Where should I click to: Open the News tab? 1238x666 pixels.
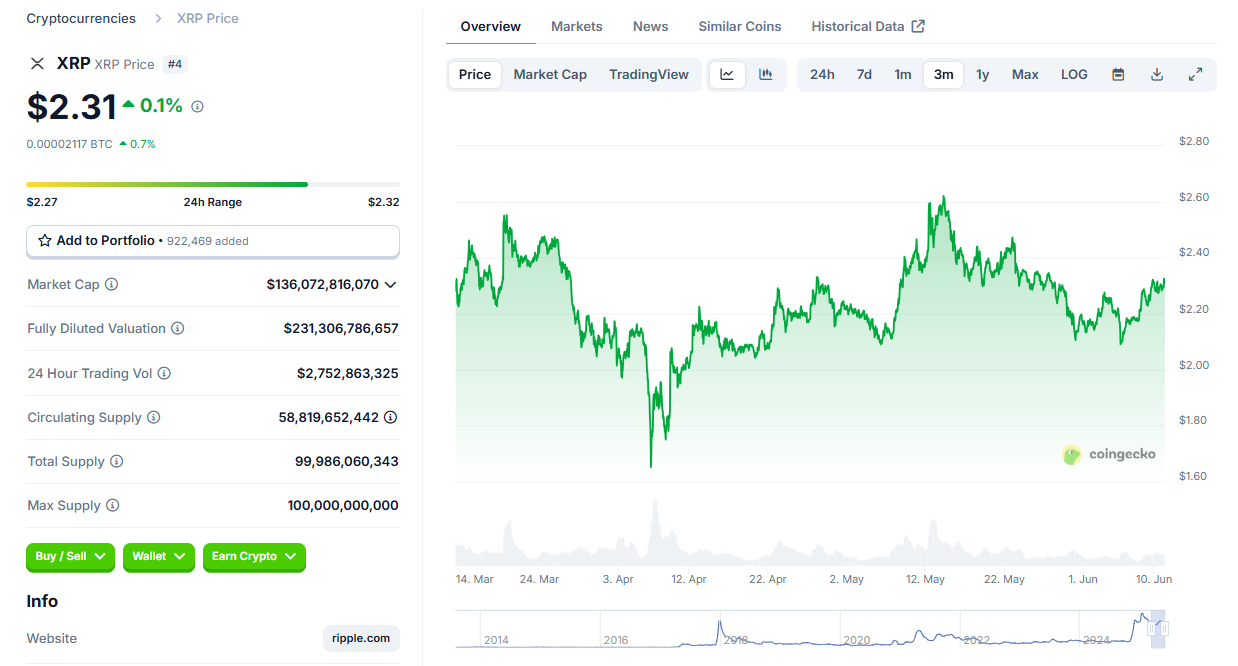coord(650,27)
